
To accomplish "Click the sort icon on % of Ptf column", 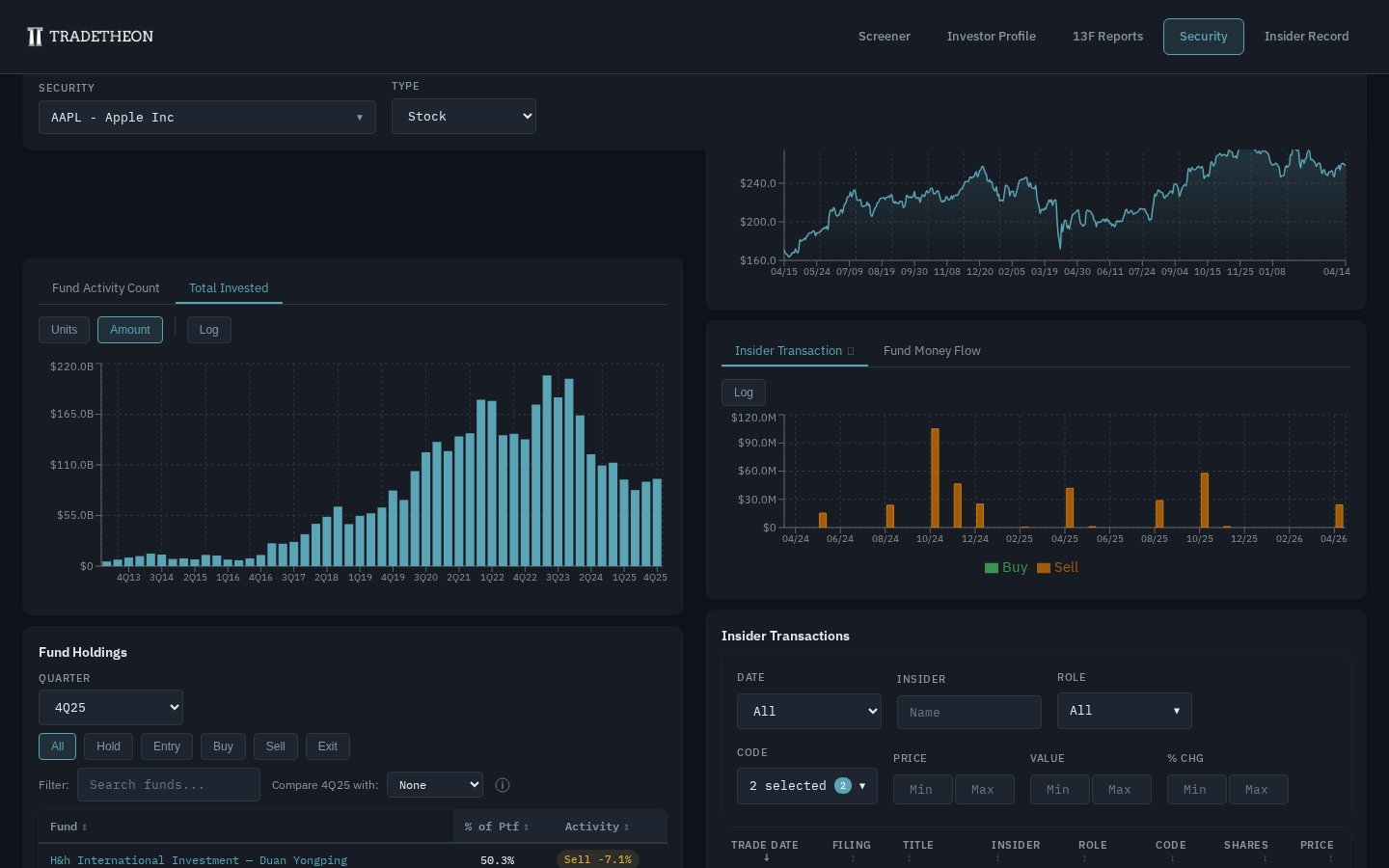I will point(527,827).
